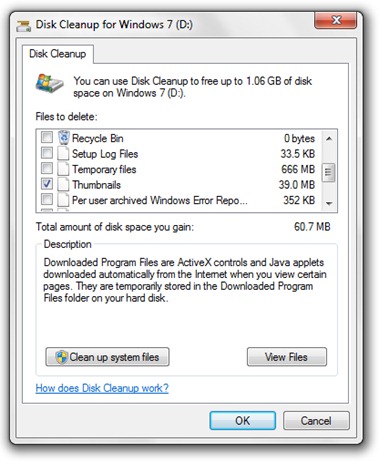The width and height of the screenshot is (379, 462).
Task: Check the Setup Log Files checkbox
Action: click(x=47, y=153)
